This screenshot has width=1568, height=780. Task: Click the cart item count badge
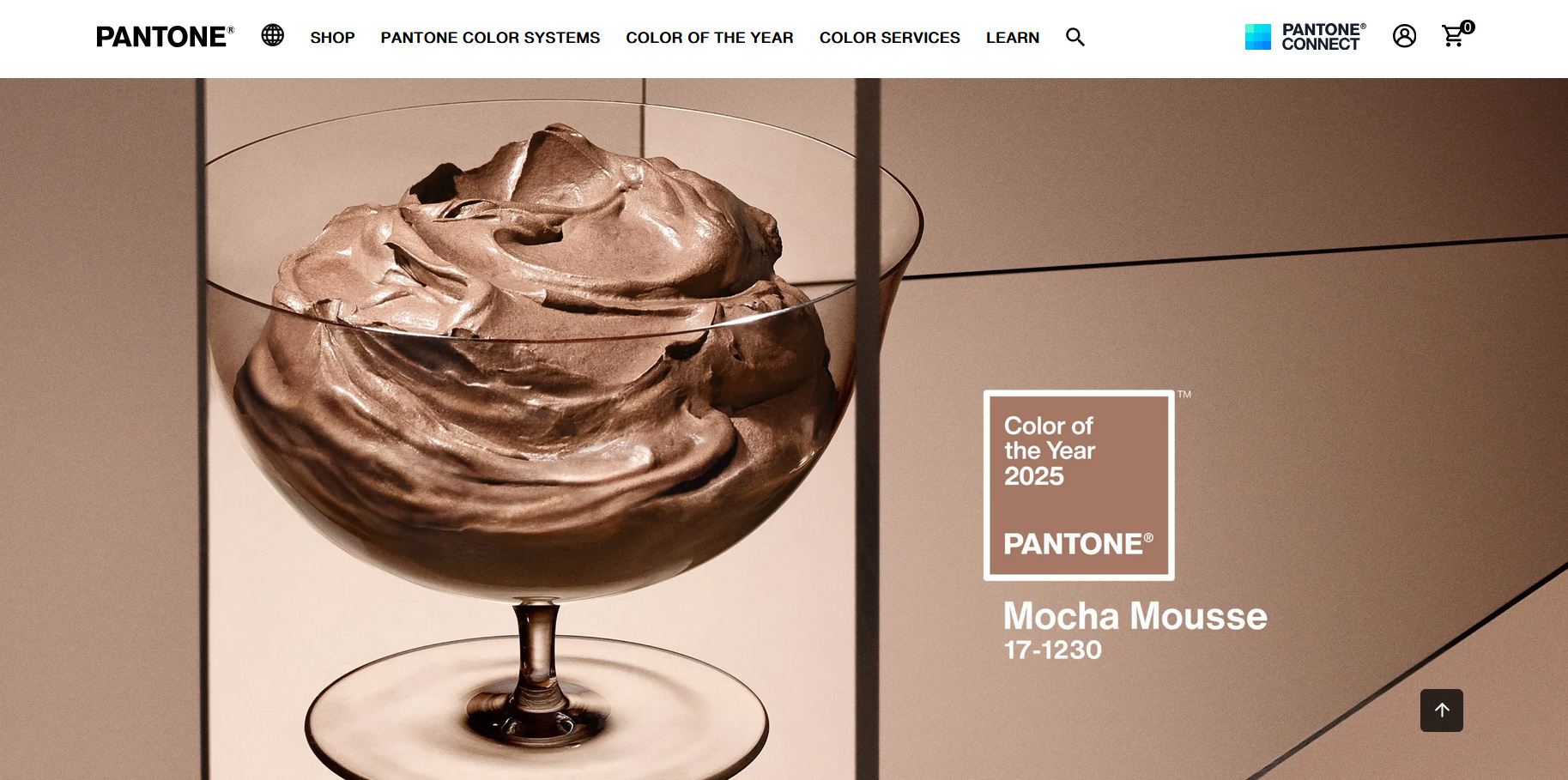1468,27
